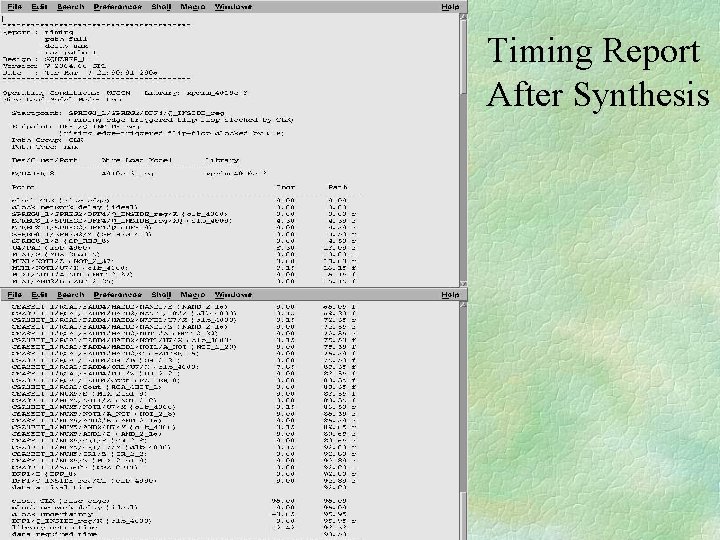The height and width of the screenshot is (540, 720).
Task: Open the Help menu in the bottom window
Action: coord(450,295)
